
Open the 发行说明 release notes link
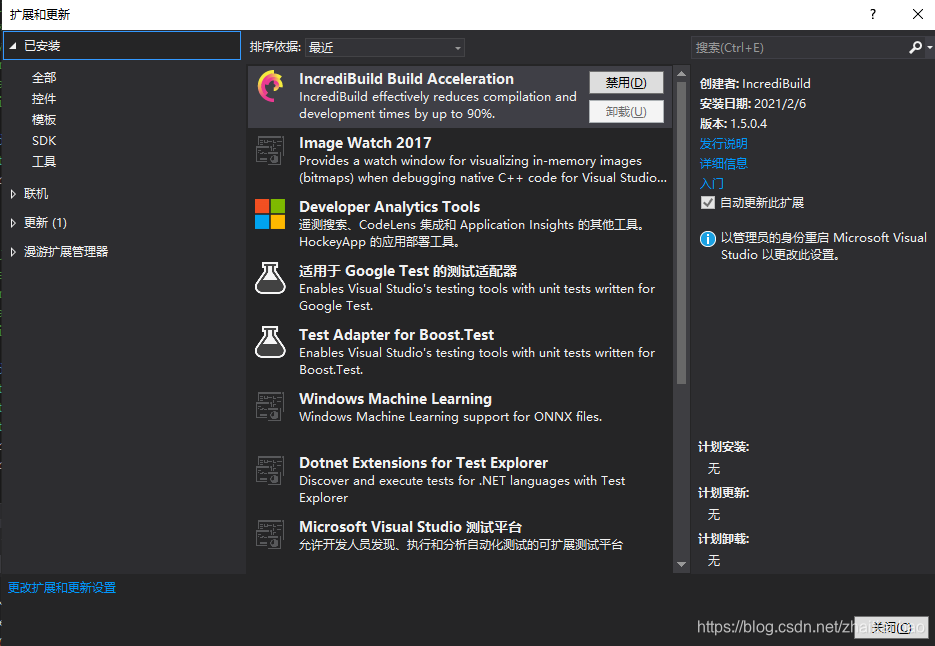(x=723, y=144)
